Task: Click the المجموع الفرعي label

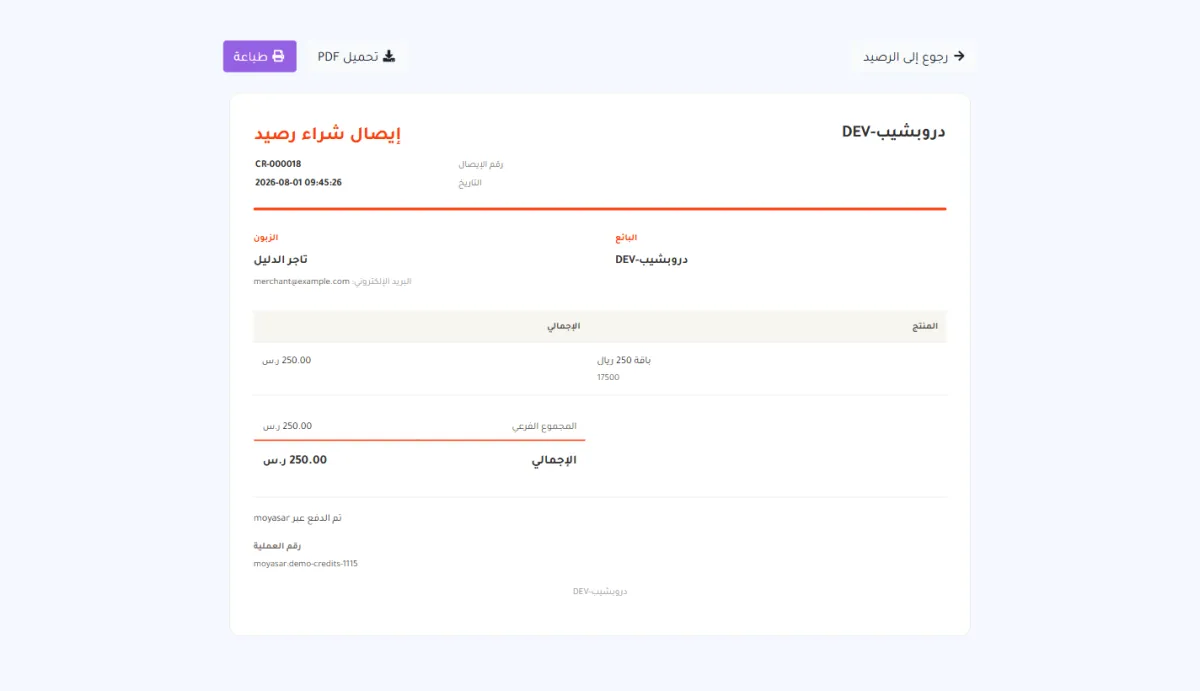Action: pyautogui.click(x=544, y=426)
